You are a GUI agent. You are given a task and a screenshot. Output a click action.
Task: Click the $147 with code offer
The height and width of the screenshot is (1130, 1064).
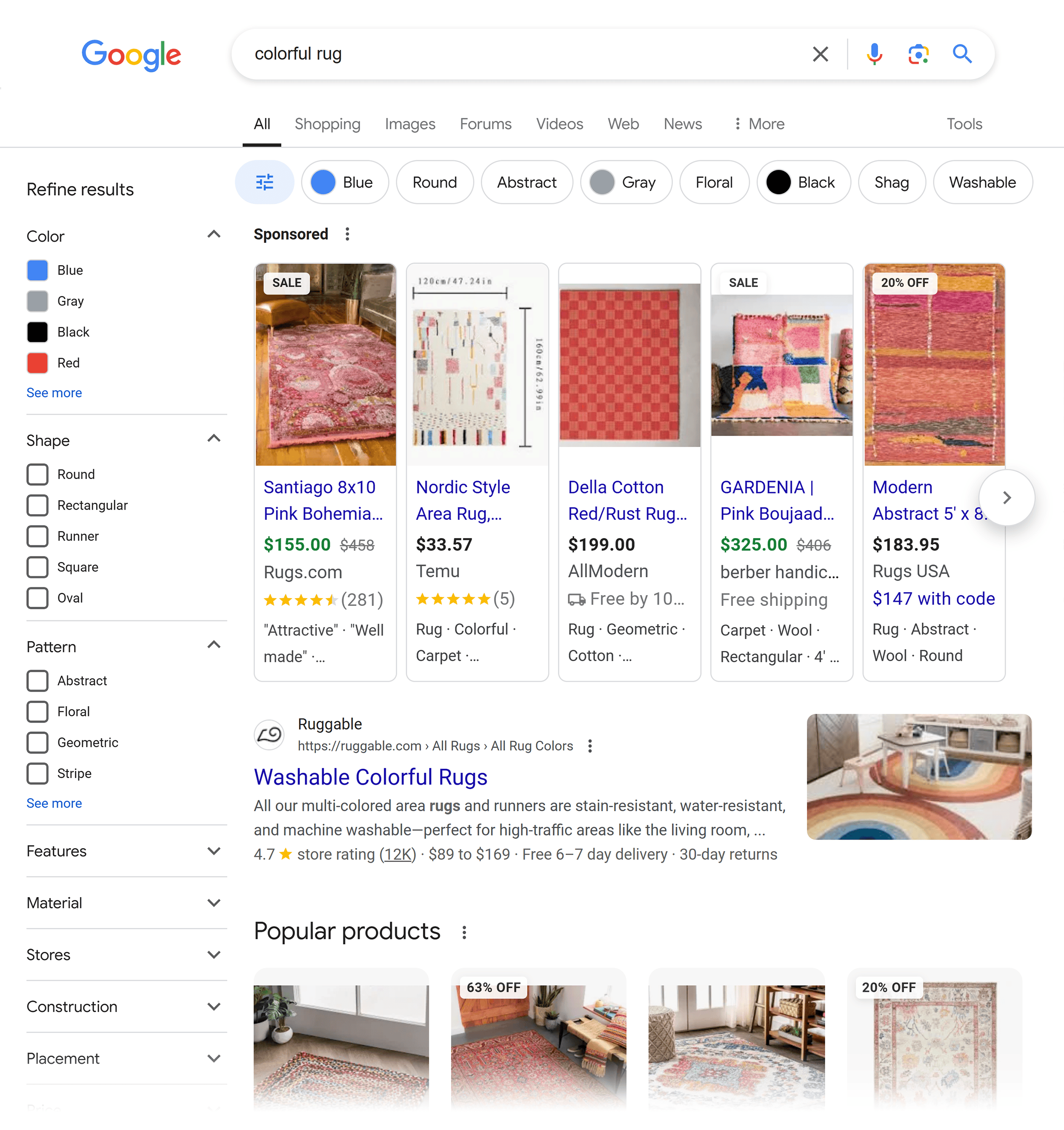933,599
